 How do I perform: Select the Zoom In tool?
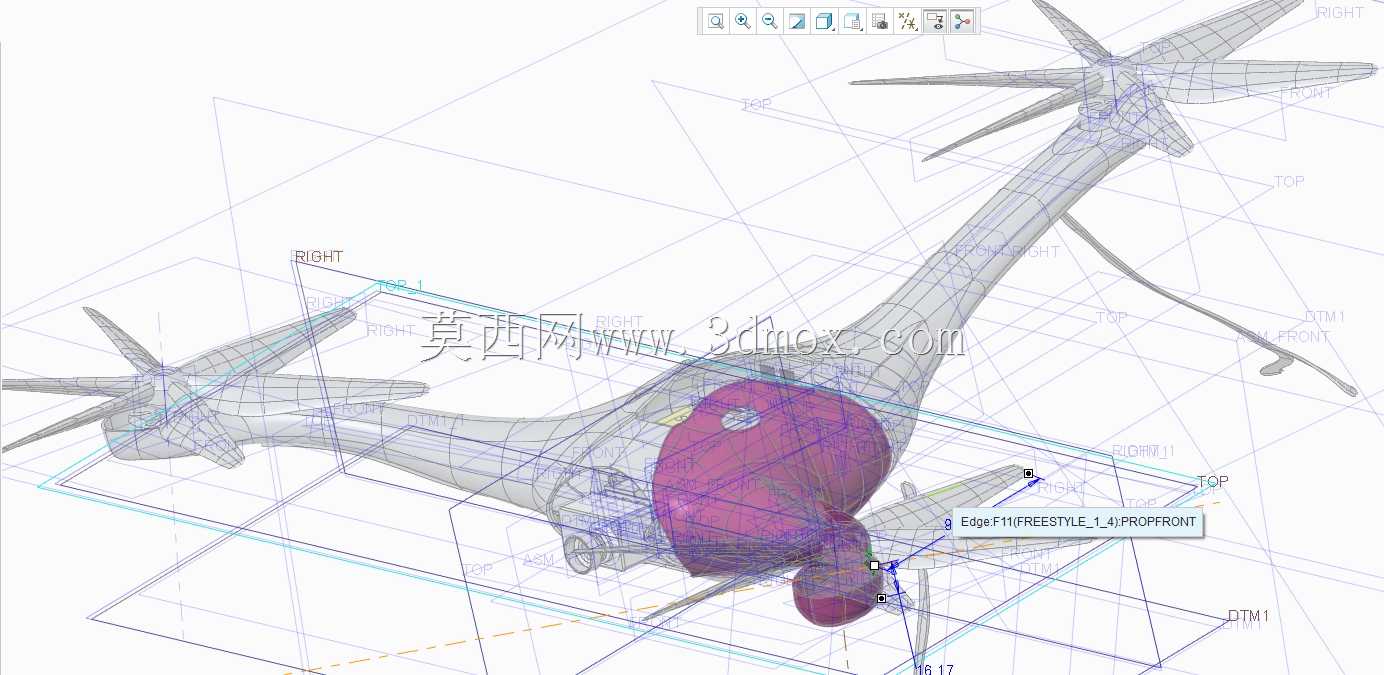point(743,21)
